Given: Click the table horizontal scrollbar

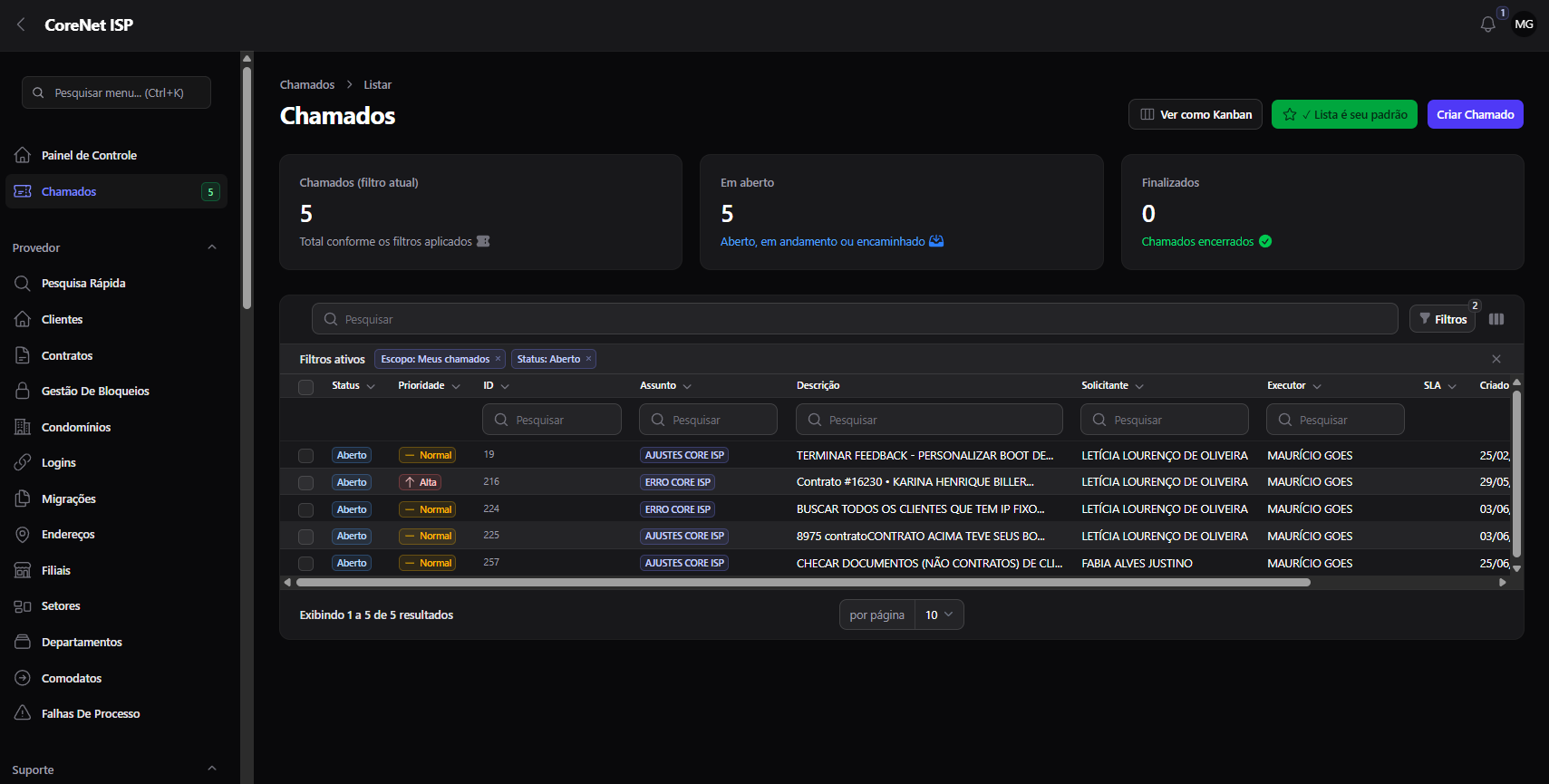Looking at the screenshot, I should tap(803, 582).
